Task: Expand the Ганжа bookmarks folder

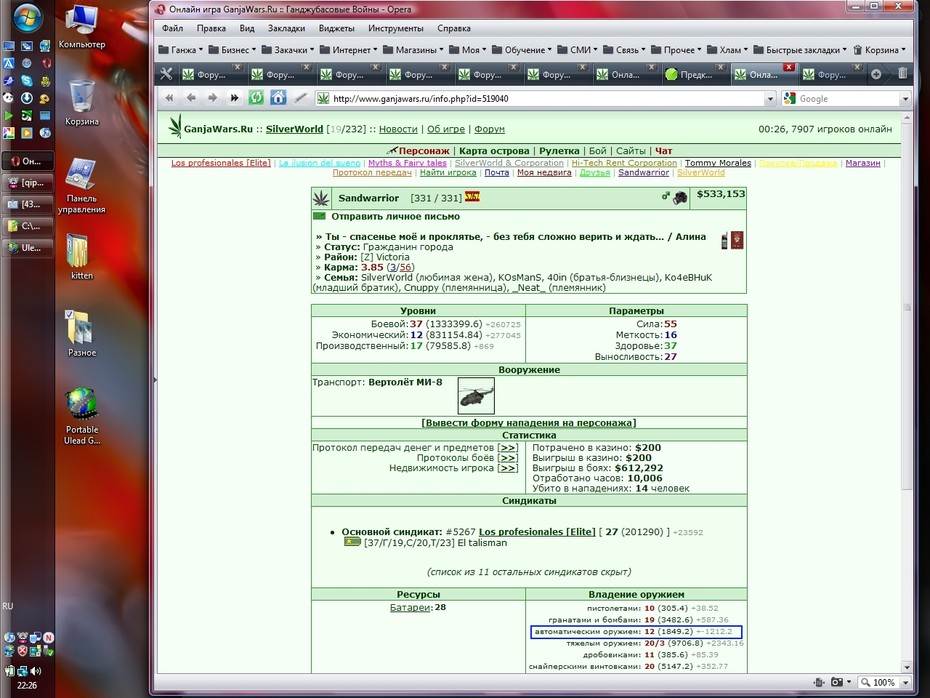Action: click(x=181, y=50)
